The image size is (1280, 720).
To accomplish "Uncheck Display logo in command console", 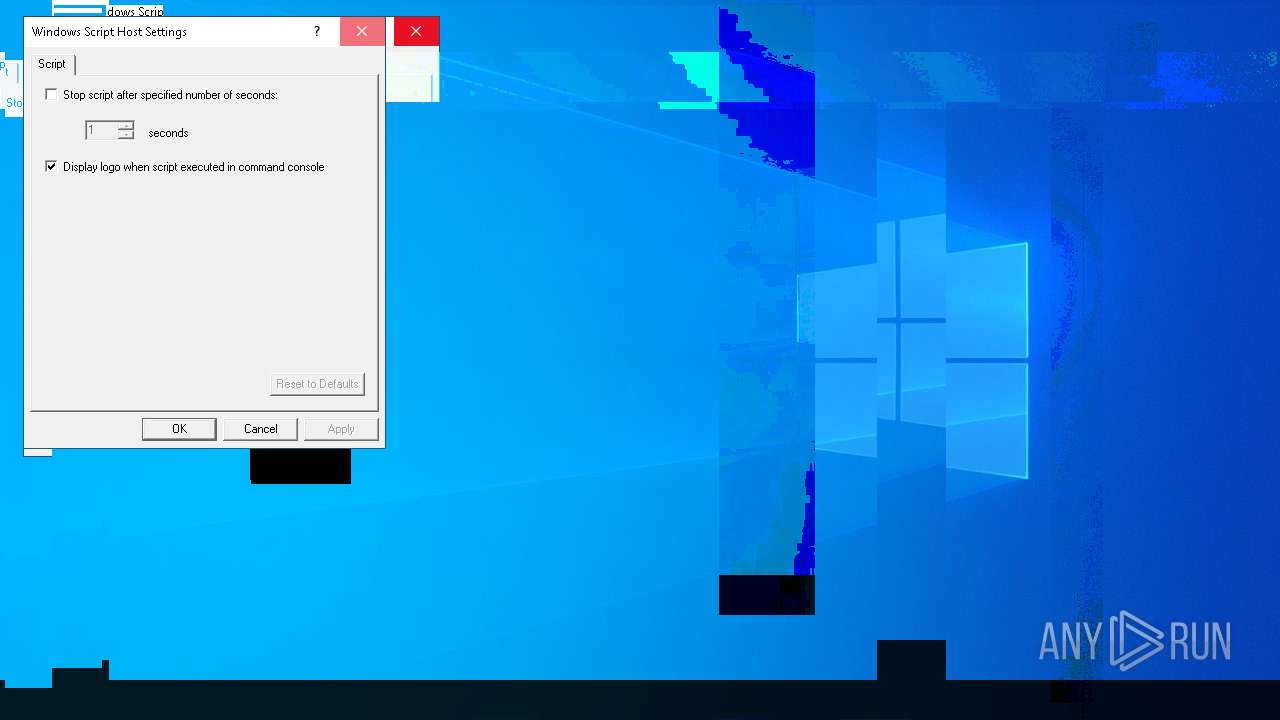I will 51,167.
